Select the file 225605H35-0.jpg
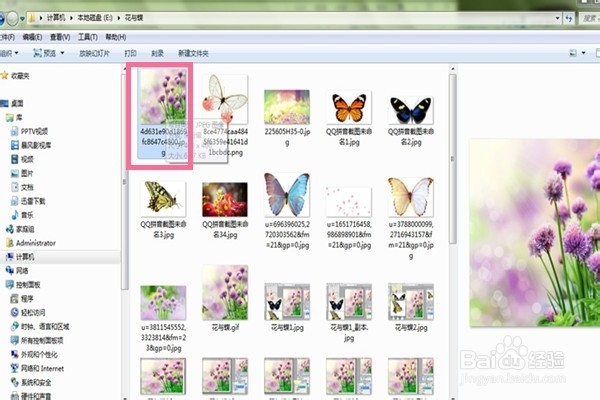 [287, 118]
